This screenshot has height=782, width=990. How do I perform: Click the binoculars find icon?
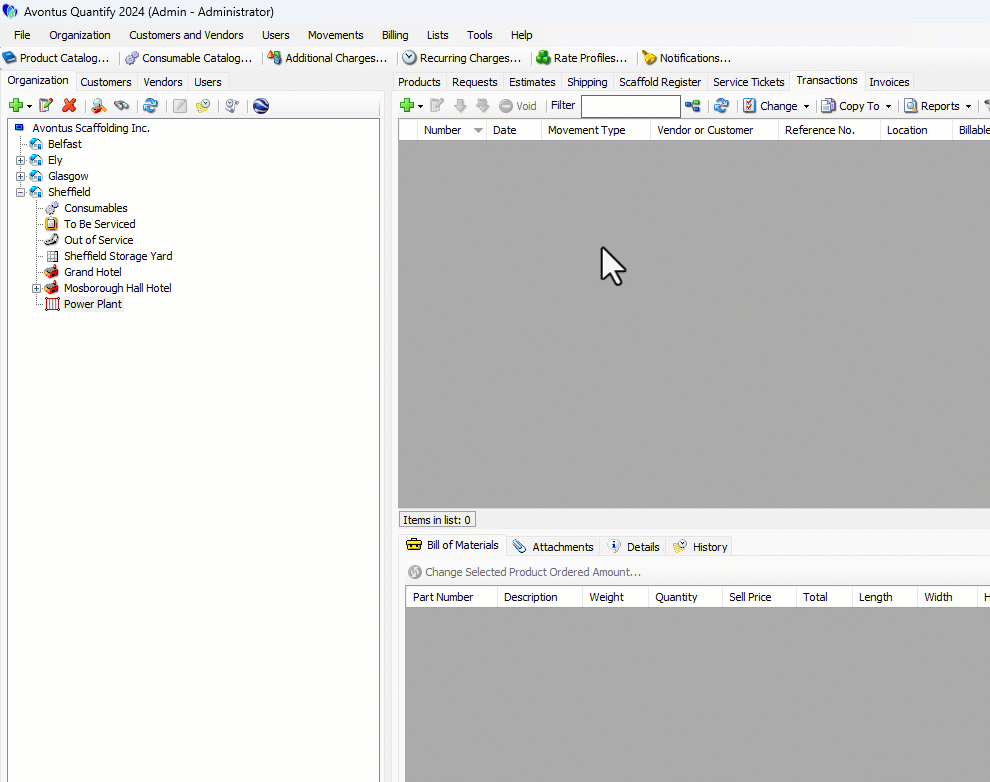coord(122,106)
